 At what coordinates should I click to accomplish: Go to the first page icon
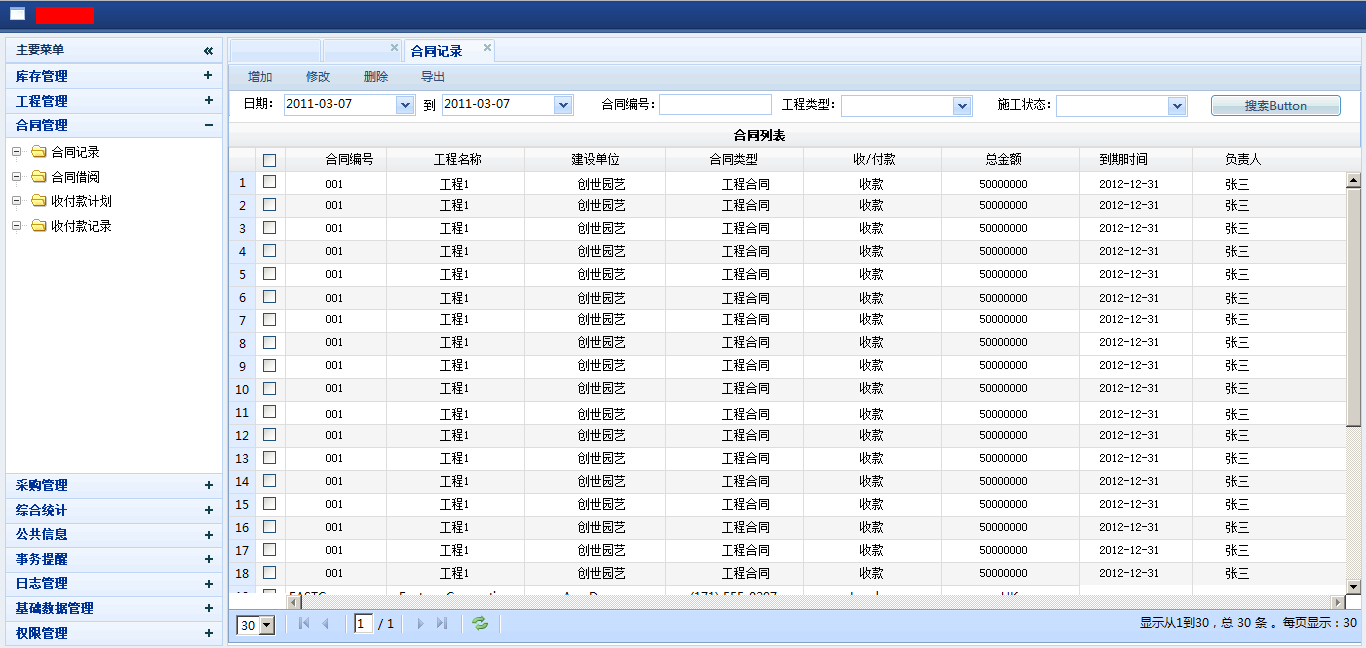pos(304,624)
